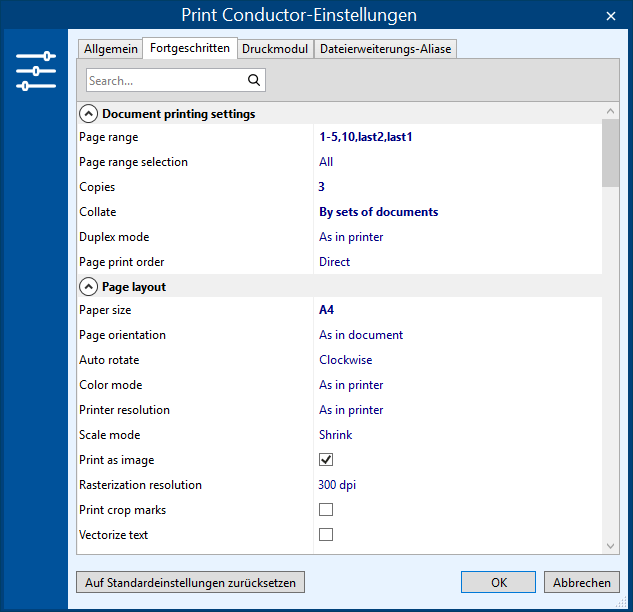Viewport: 633px width, 612px height.
Task: Select the Auto rotate label
Action: coord(109,360)
